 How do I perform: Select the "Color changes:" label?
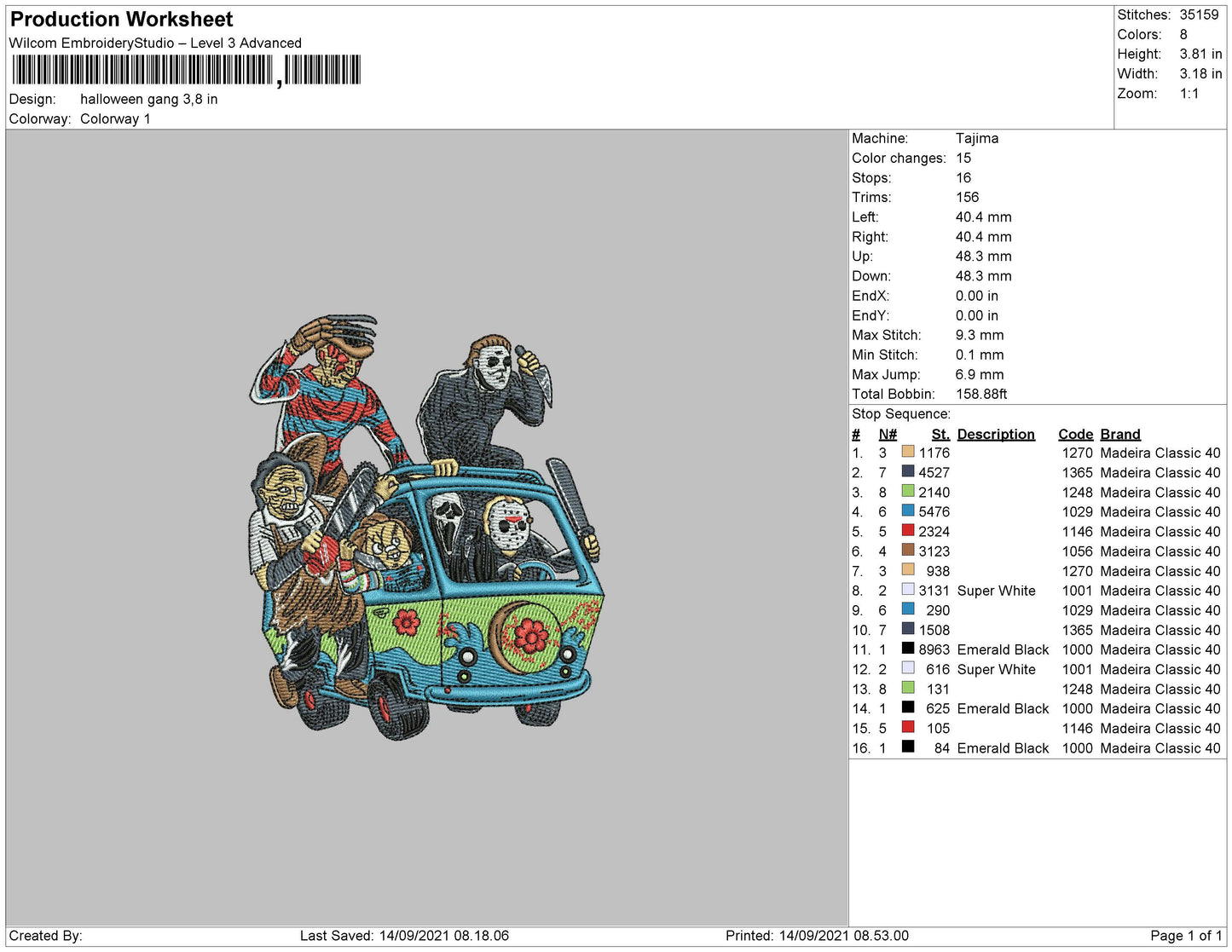click(x=899, y=158)
